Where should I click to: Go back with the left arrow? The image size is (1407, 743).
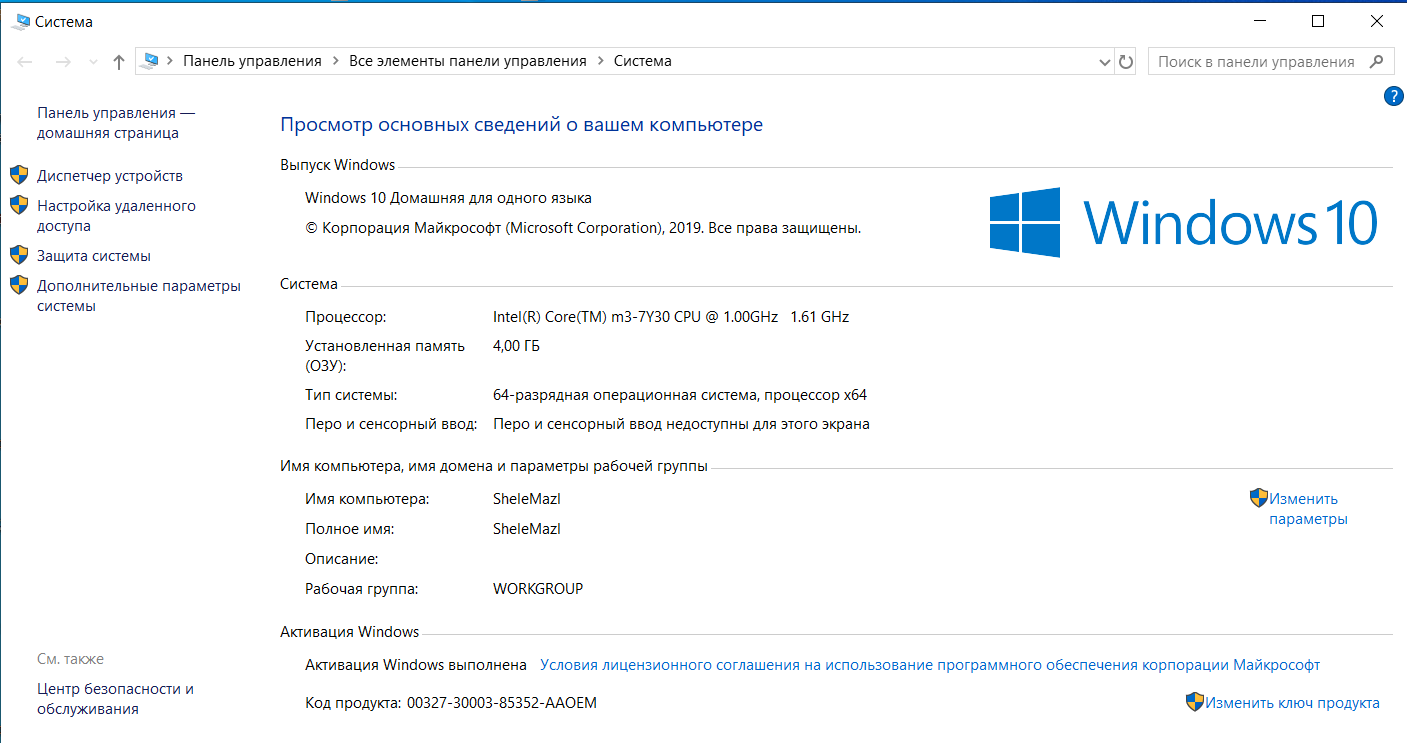(25, 62)
